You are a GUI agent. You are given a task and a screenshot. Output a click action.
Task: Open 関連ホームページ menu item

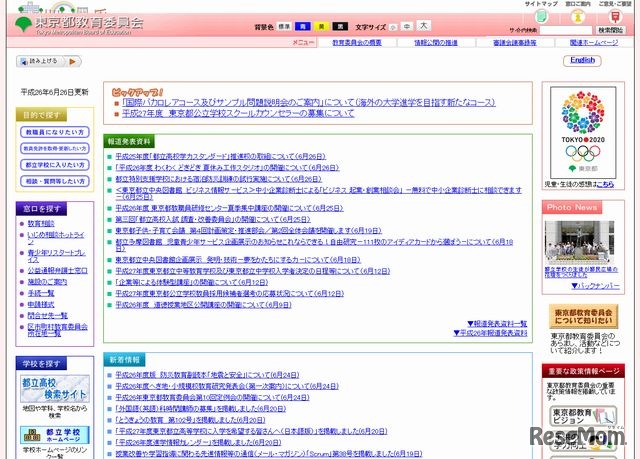point(594,42)
